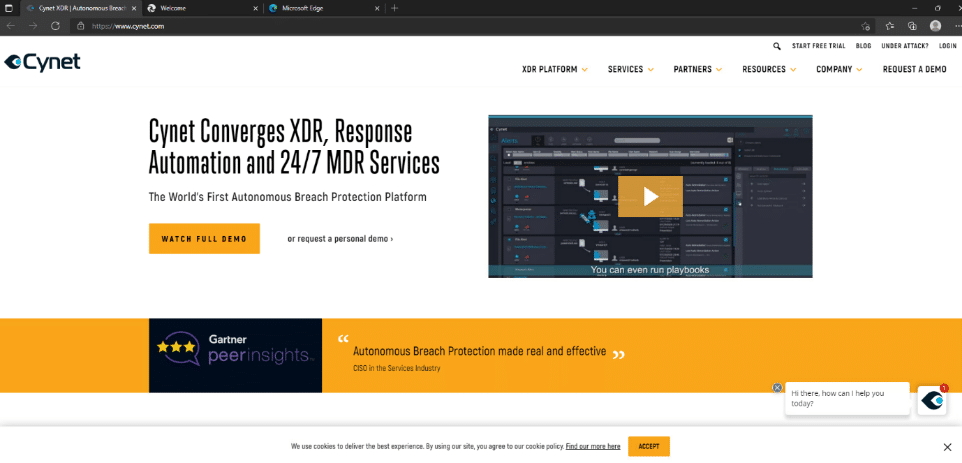The width and height of the screenshot is (962, 463).
Task: Expand the XDR Platform menu arrow
Action: 585,70
